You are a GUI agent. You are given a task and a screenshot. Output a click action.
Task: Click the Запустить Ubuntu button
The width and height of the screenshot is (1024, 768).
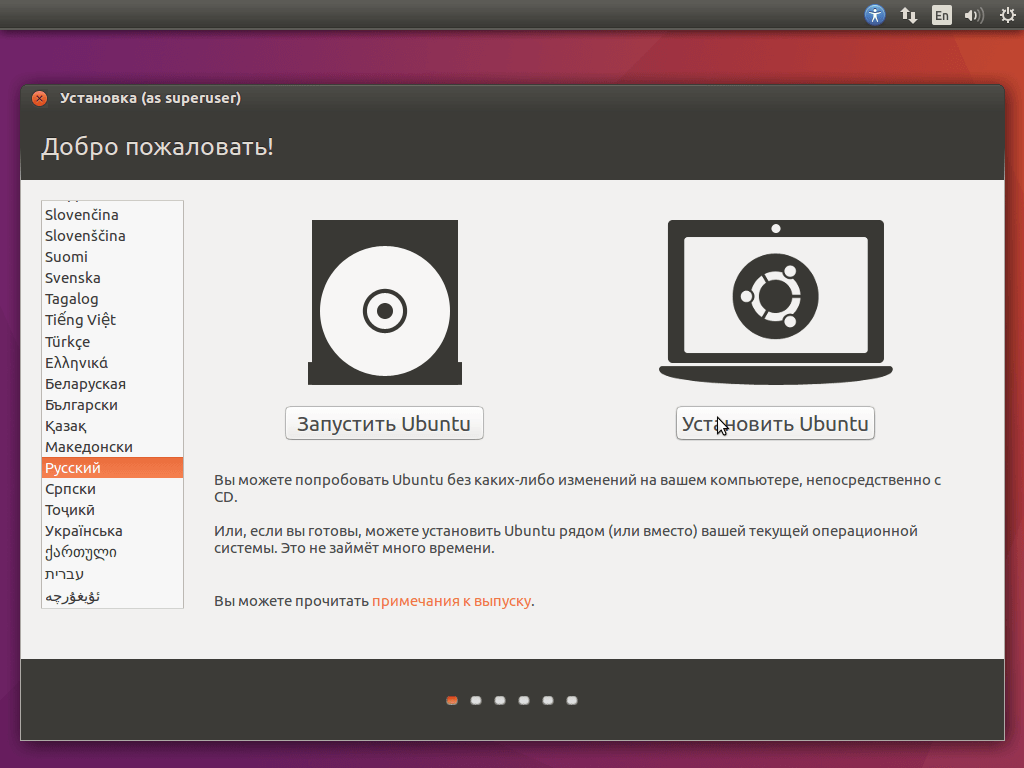[x=384, y=423]
